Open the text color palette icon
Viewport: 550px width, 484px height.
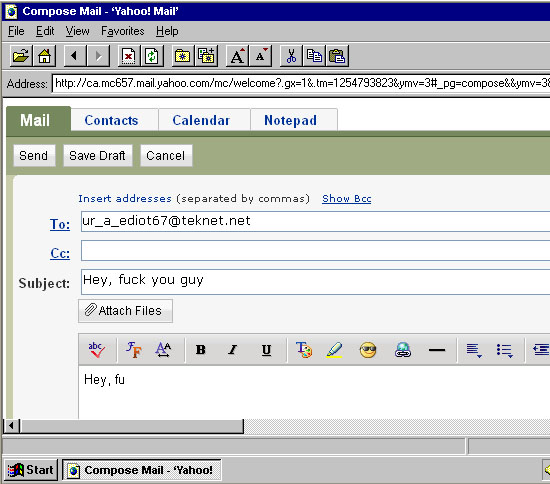[304, 350]
